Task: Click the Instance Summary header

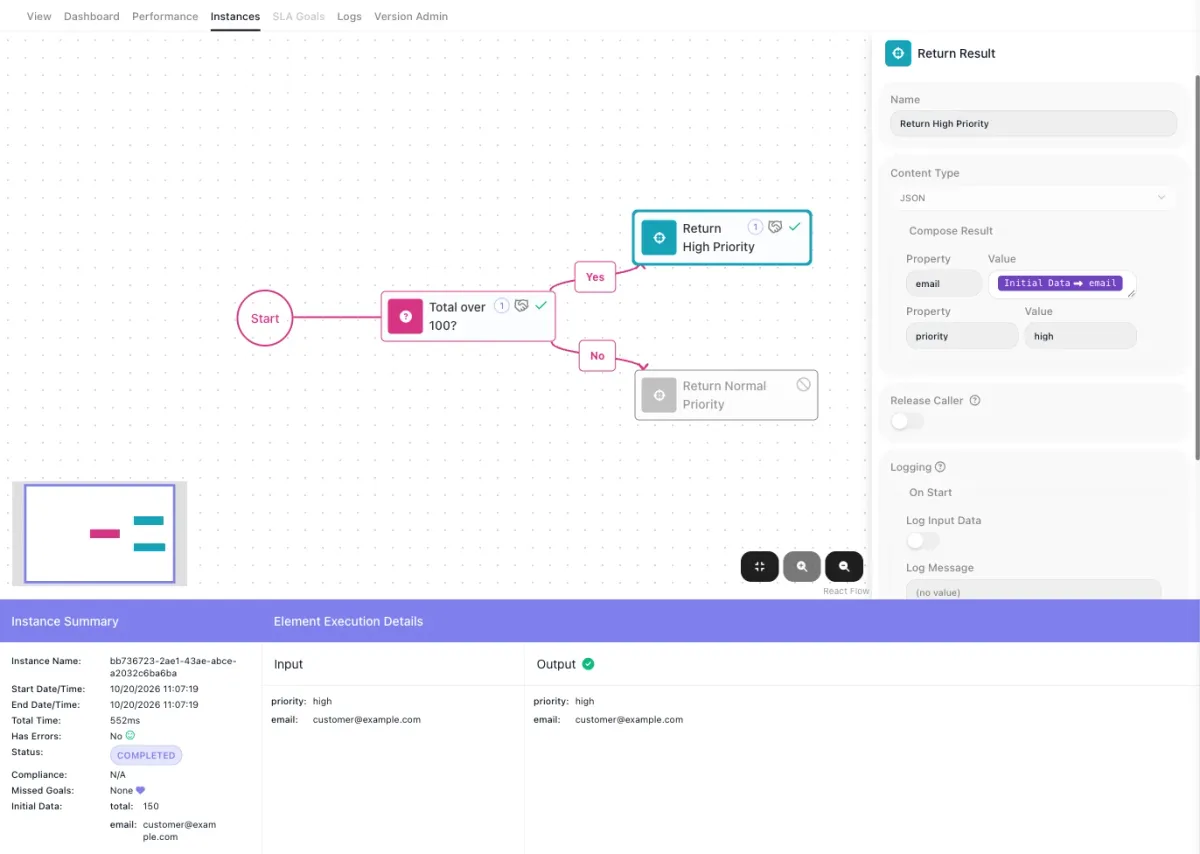Action: coord(65,621)
